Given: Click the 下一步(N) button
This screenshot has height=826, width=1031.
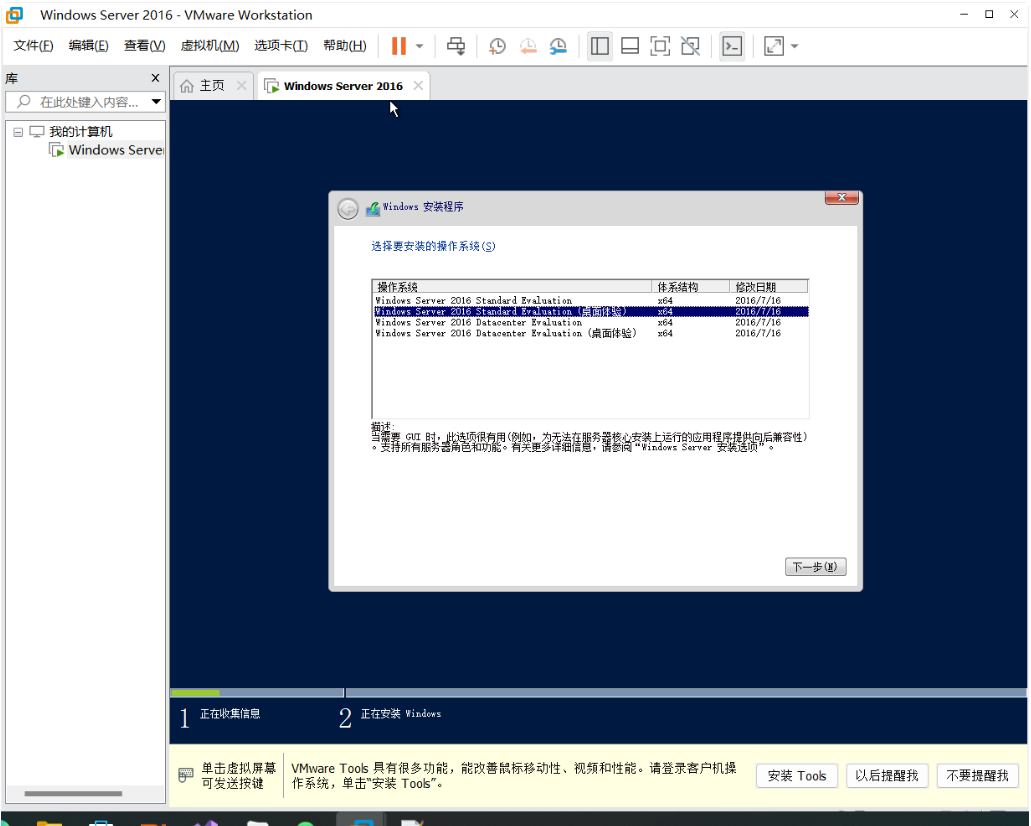Looking at the screenshot, I should 815,566.
